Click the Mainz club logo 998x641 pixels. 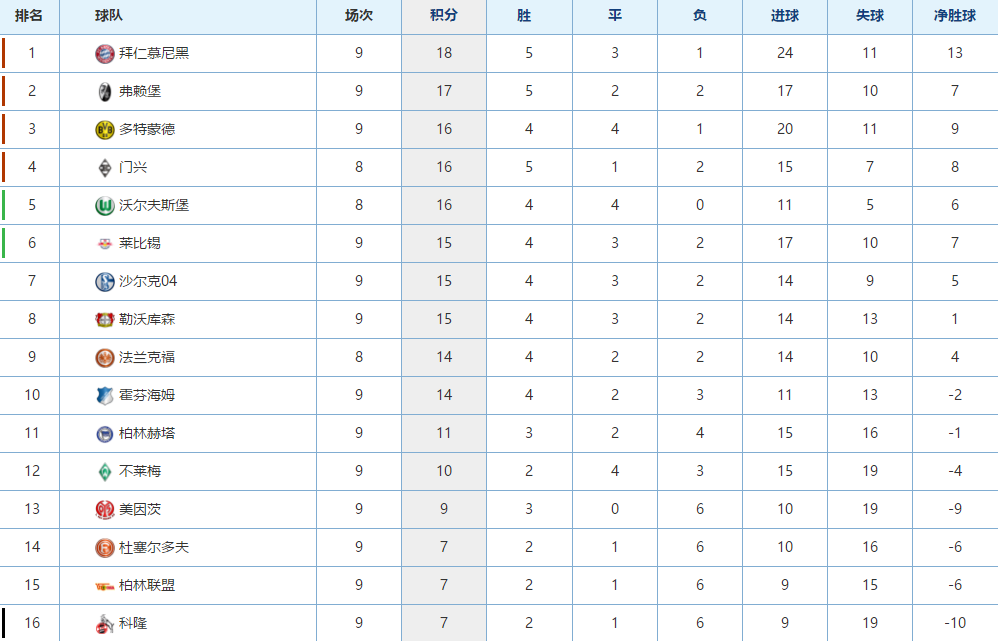104,510
